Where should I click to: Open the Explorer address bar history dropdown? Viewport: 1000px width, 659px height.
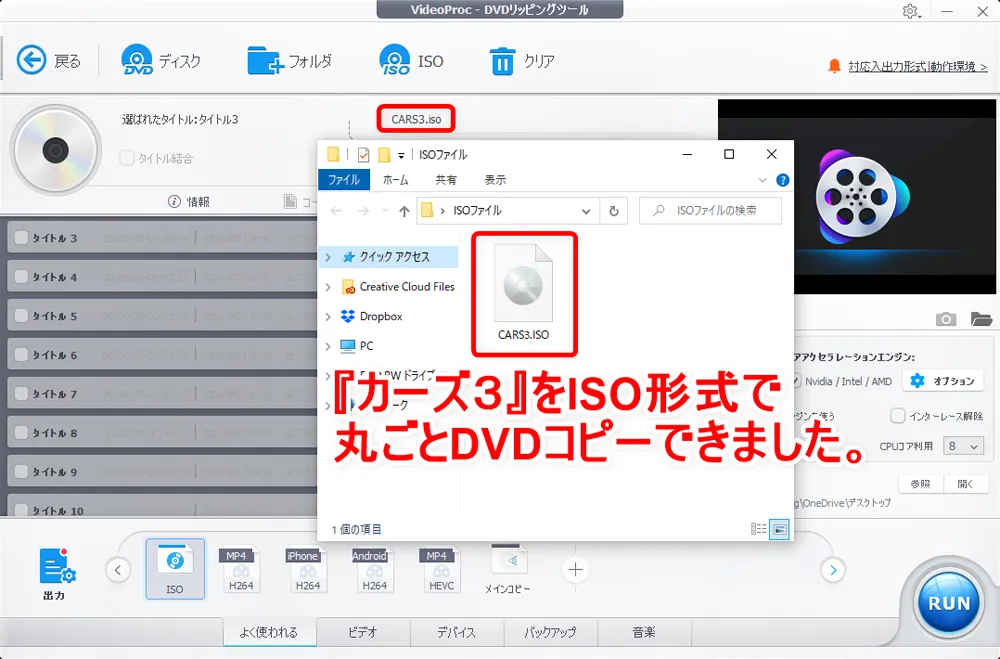pos(585,211)
